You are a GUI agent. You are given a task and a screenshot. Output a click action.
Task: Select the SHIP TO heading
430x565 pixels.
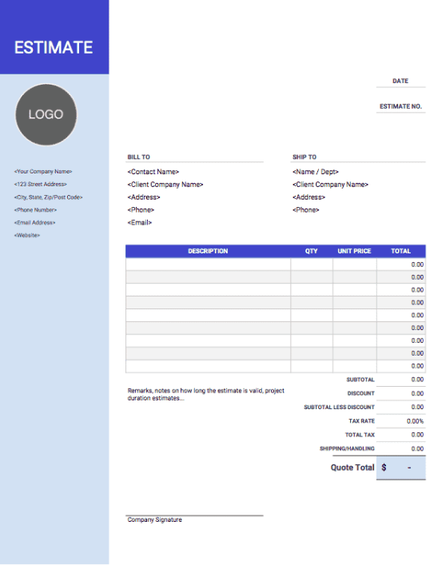(x=304, y=157)
